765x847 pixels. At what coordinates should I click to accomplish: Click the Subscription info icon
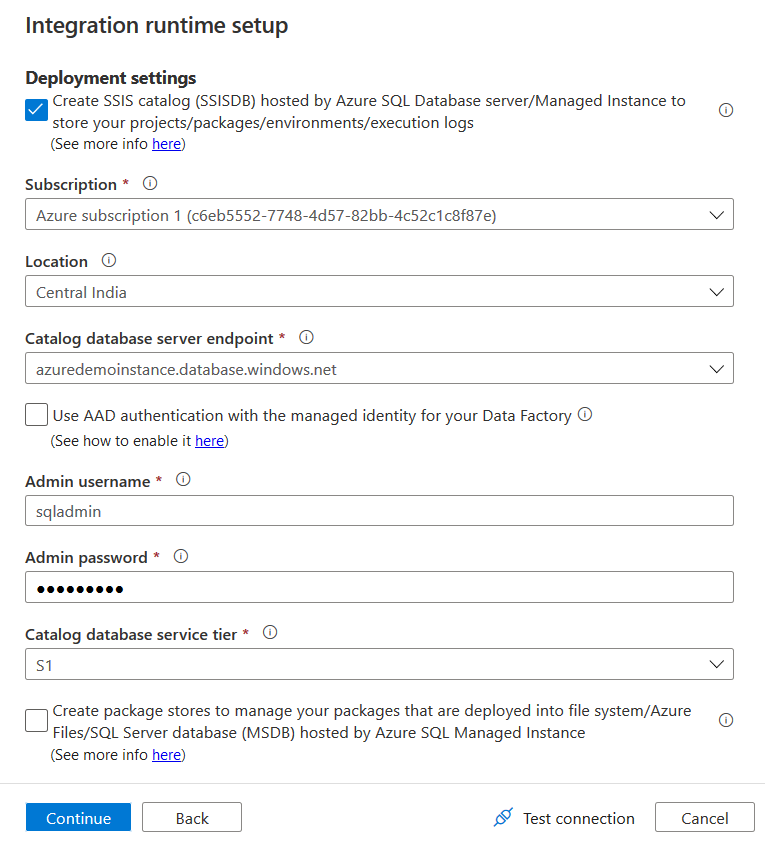pyautogui.click(x=150, y=184)
